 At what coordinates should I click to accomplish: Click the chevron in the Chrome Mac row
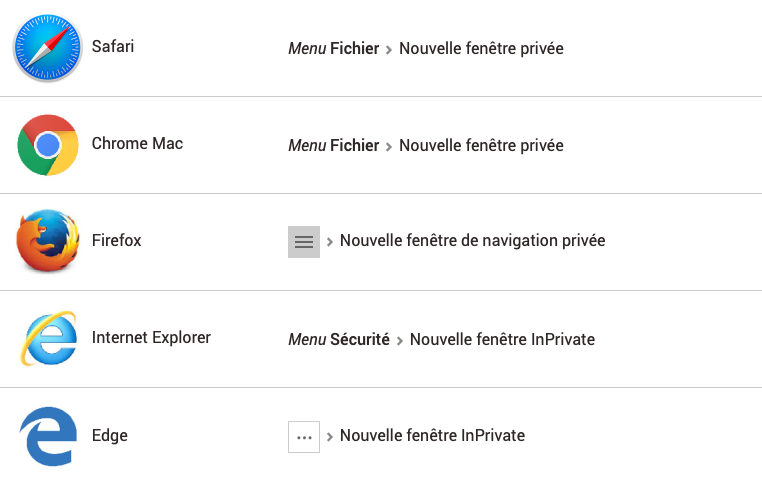click(x=389, y=147)
